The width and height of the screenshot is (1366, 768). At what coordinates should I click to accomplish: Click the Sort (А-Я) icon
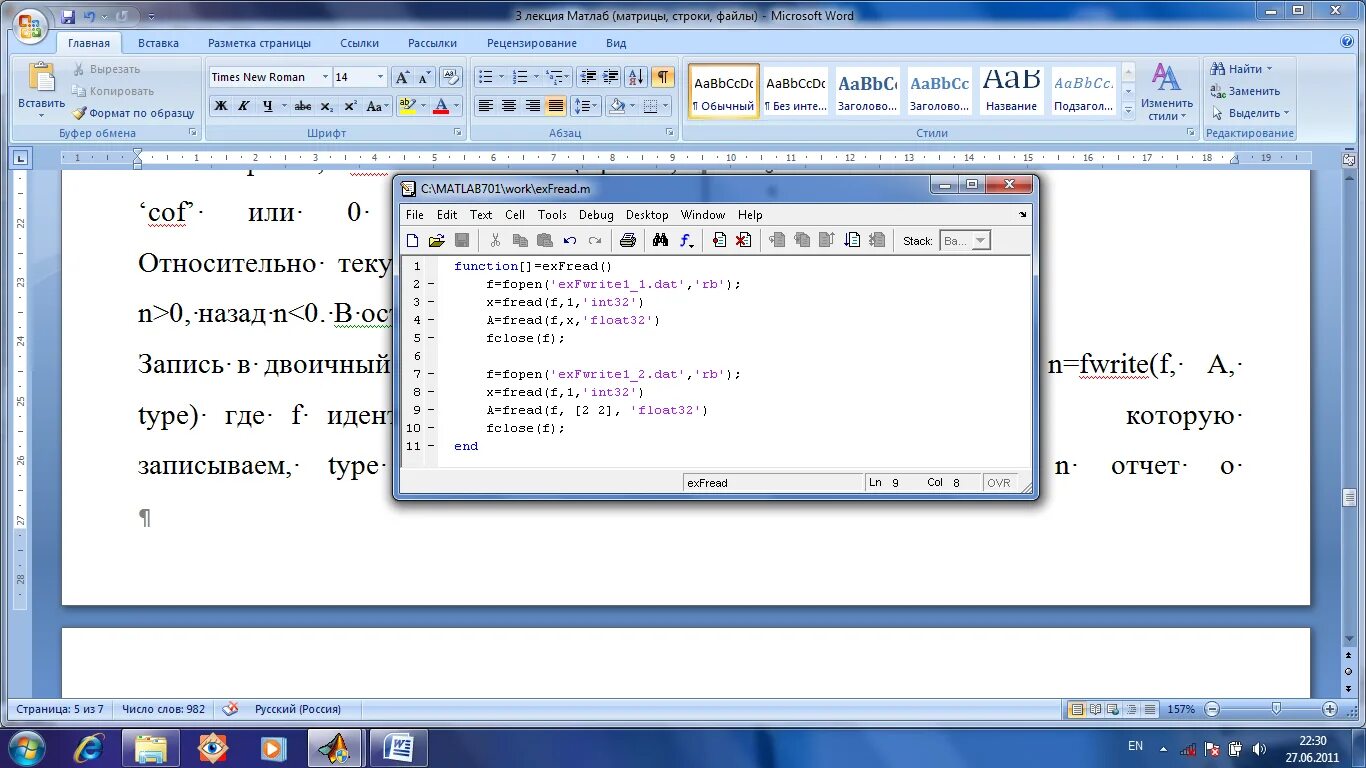pyautogui.click(x=637, y=77)
